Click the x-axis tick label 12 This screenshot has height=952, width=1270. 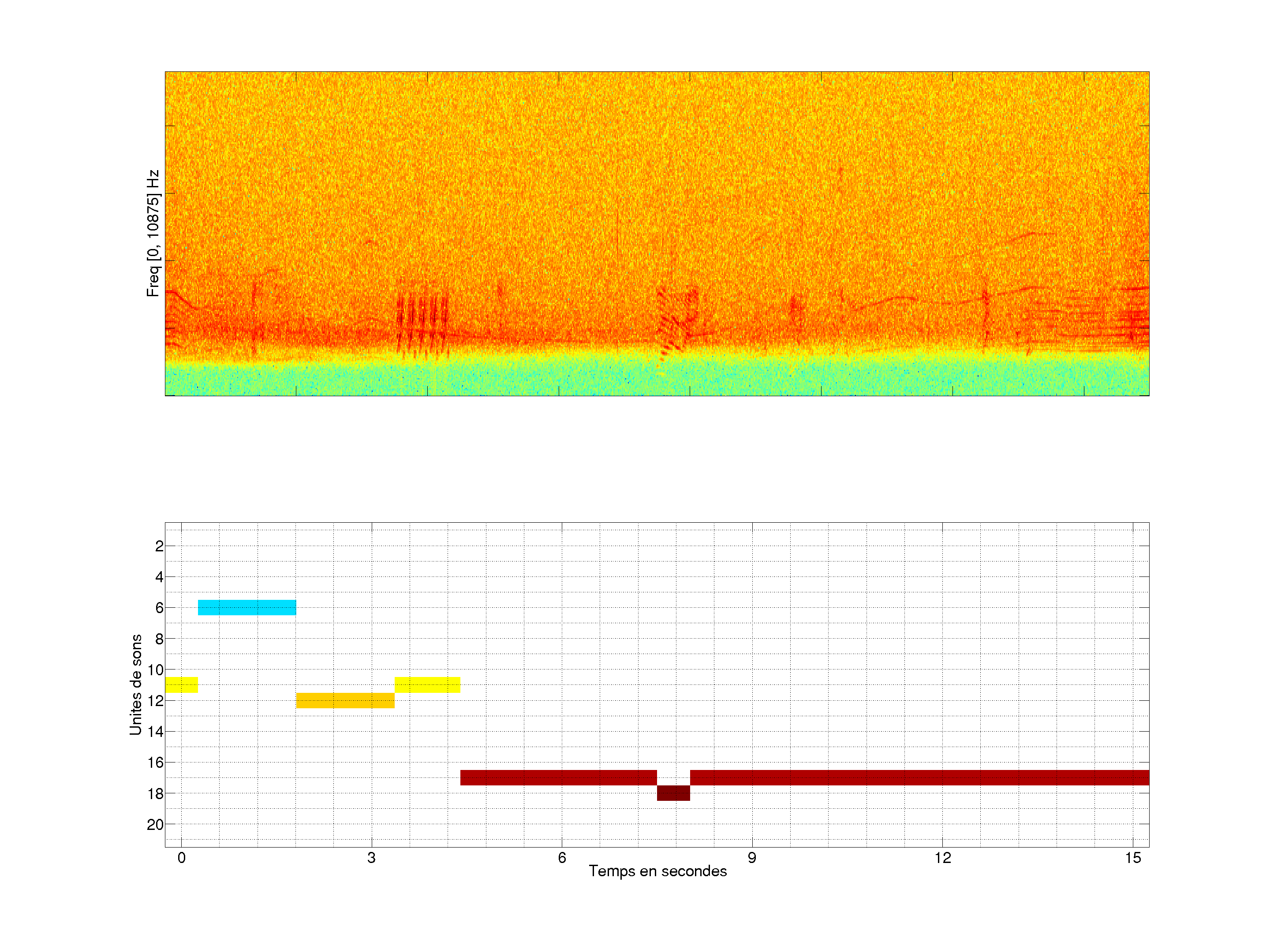pyautogui.click(x=942, y=858)
